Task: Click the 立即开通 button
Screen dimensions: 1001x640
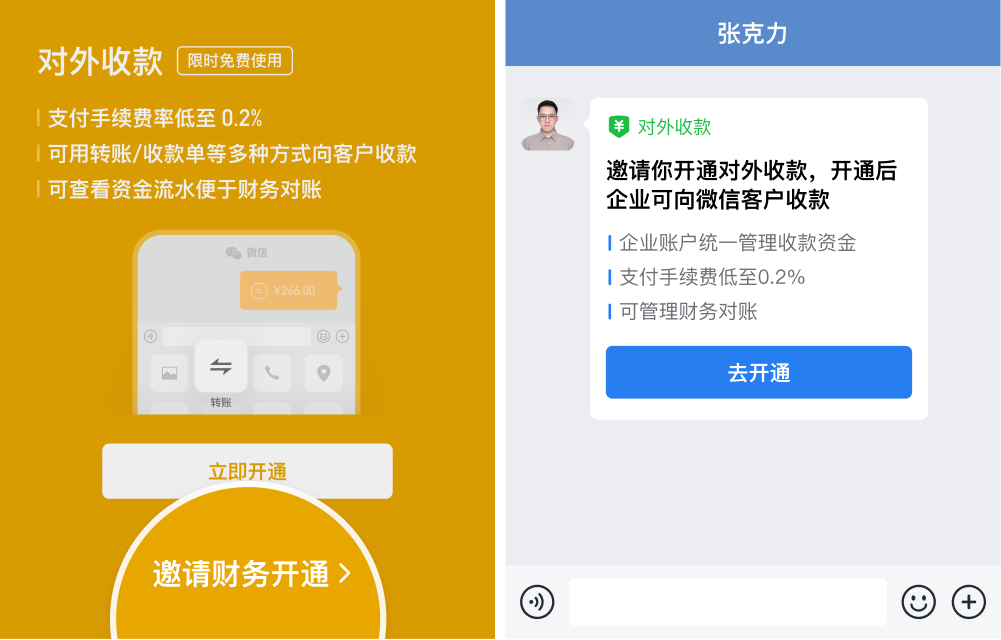Action: (247, 471)
